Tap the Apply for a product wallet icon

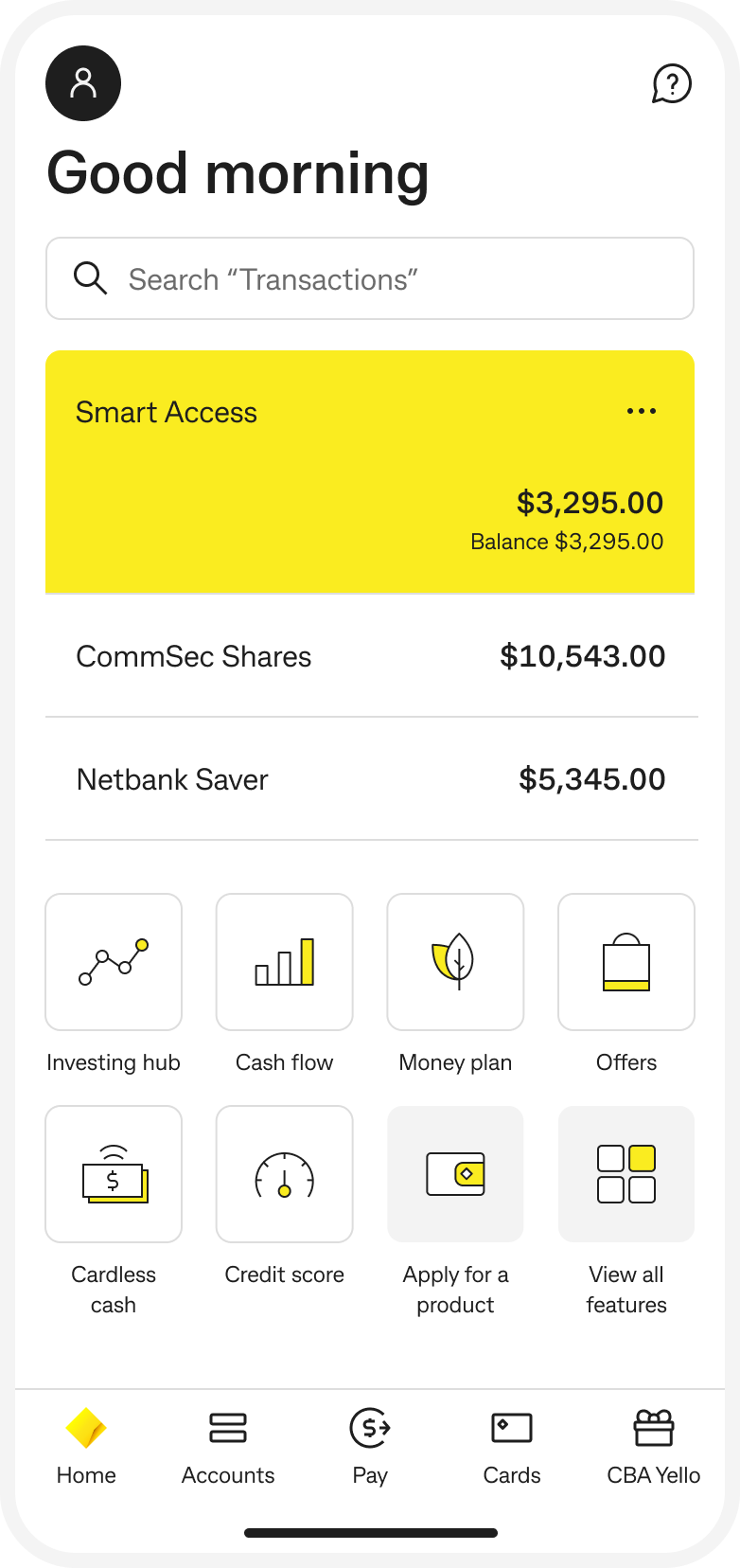(x=455, y=1174)
